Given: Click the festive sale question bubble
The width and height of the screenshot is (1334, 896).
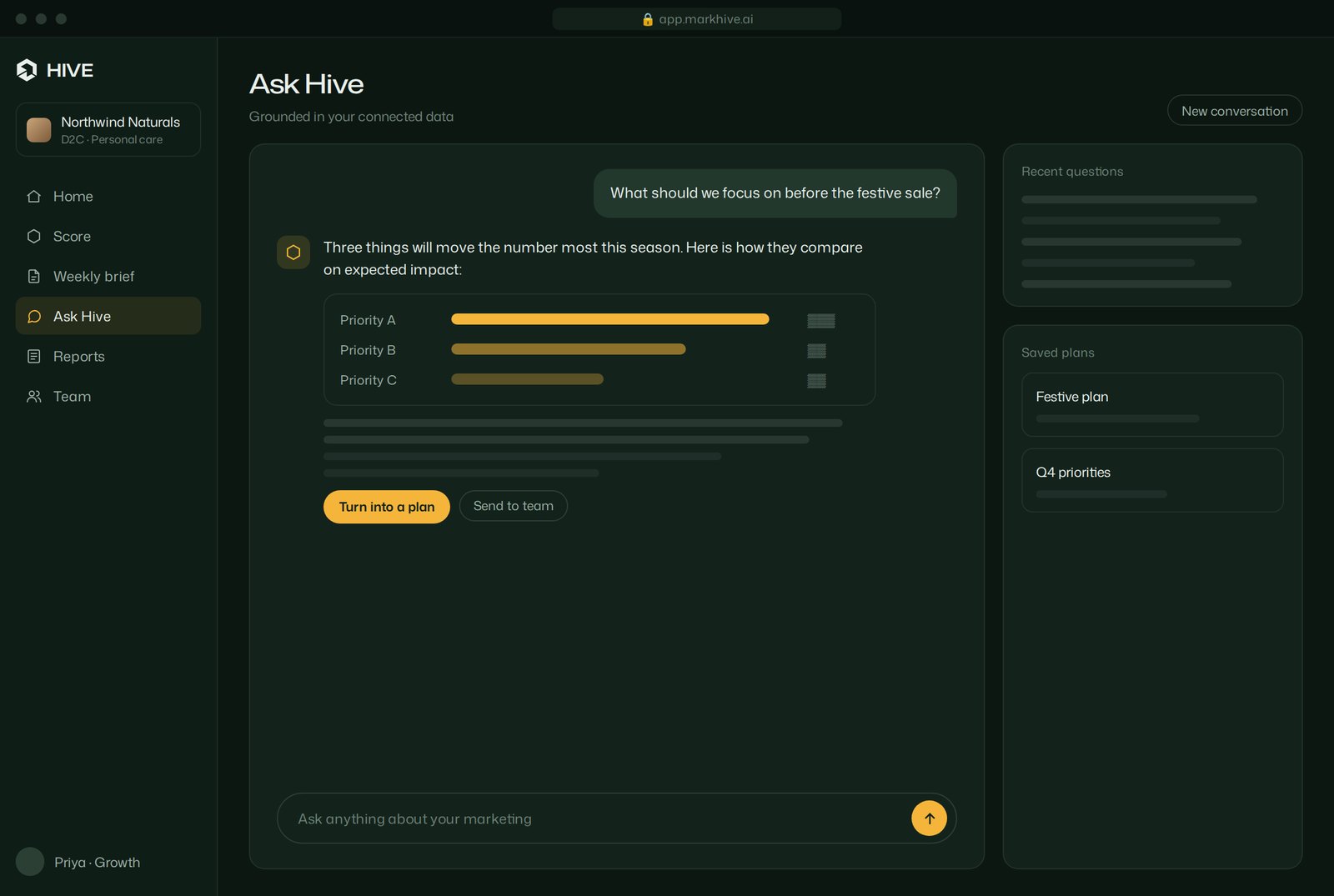Looking at the screenshot, I should (x=775, y=193).
